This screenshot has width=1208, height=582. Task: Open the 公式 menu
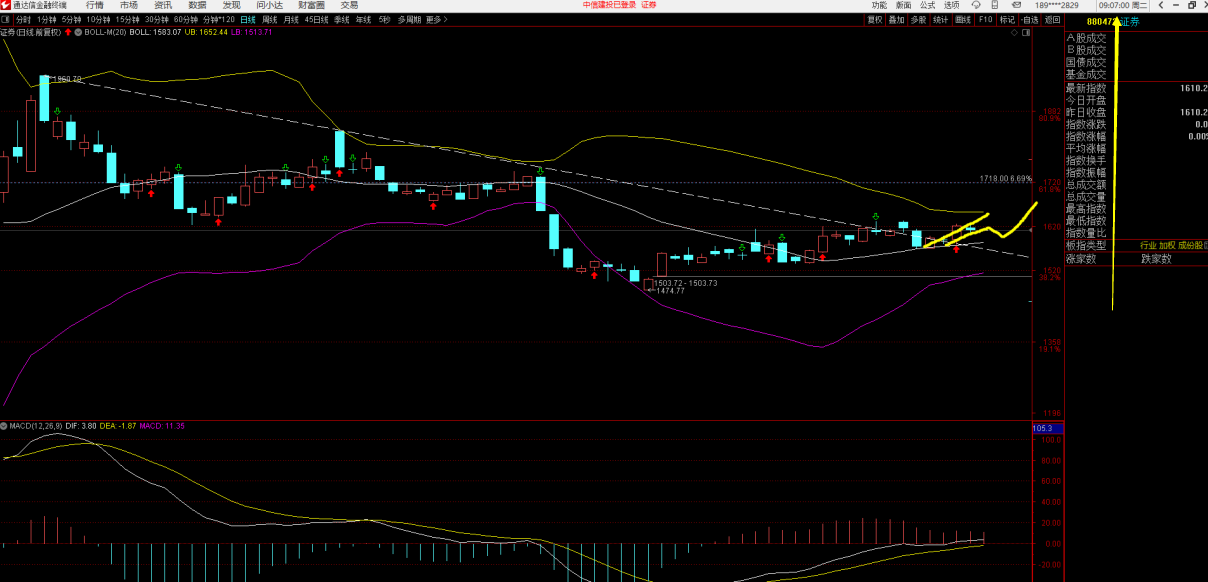coord(927,5)
